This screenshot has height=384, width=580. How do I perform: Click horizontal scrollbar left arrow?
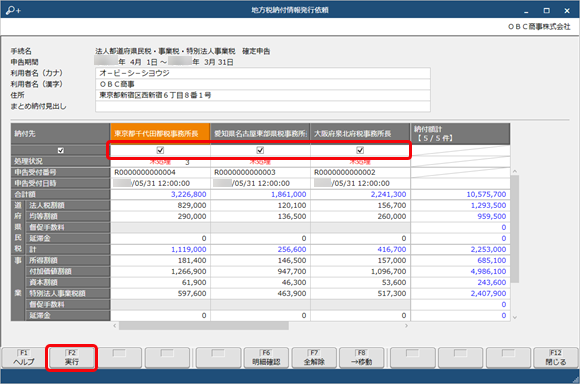(115, 326)
